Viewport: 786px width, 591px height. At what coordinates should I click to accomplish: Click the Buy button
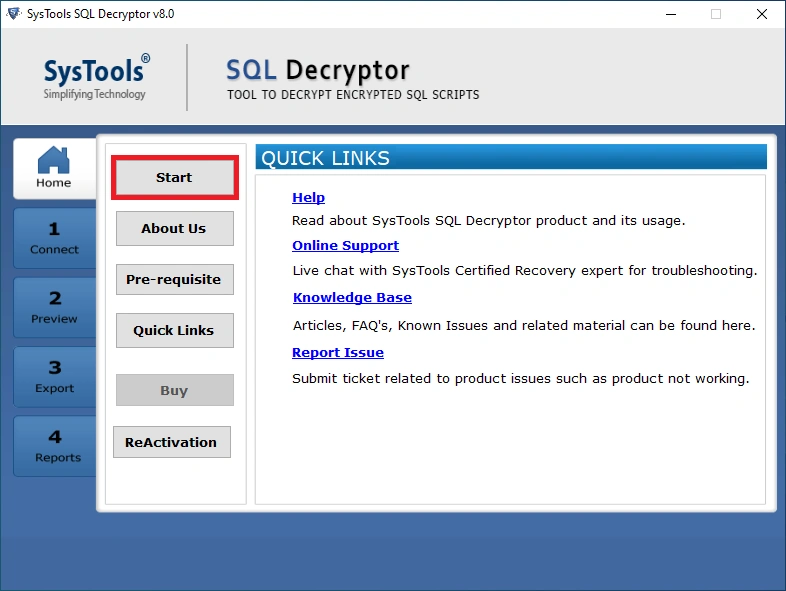174,390
